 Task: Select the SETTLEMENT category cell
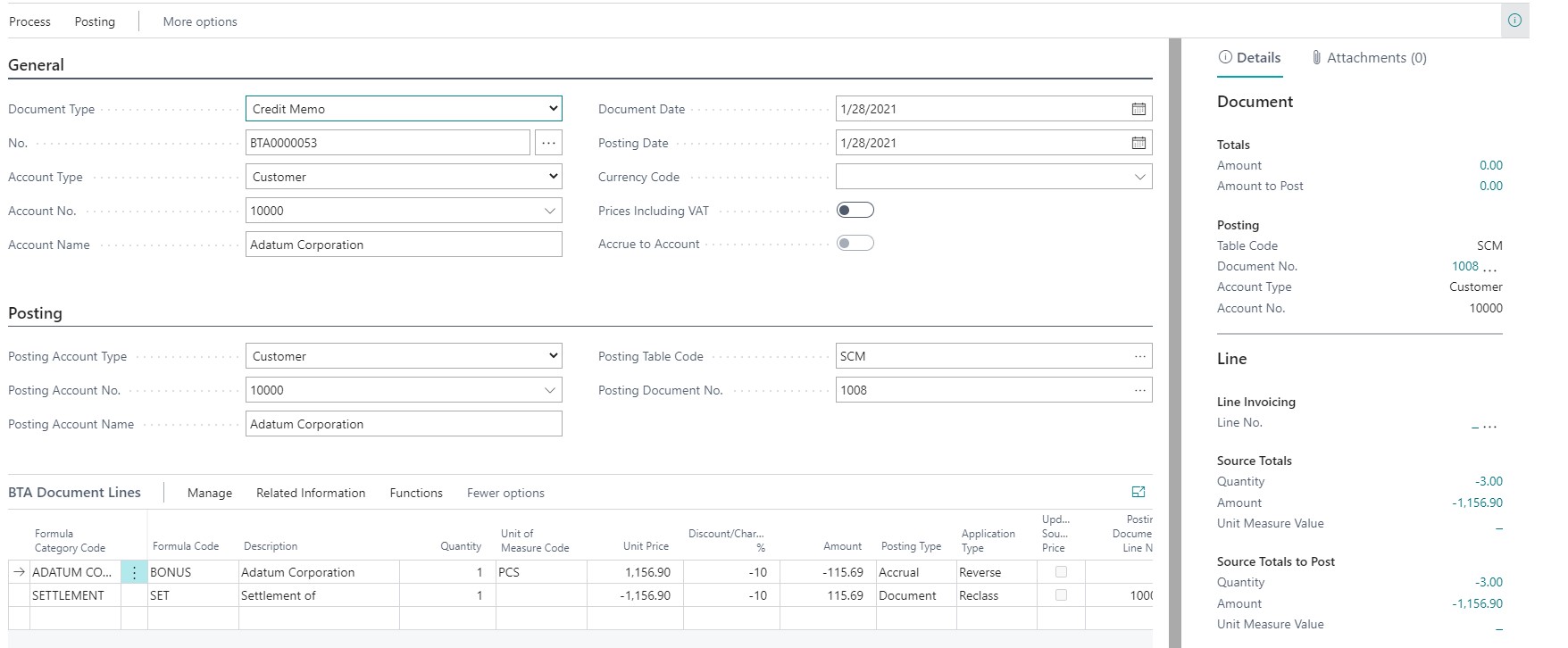[x=75, y=595]
